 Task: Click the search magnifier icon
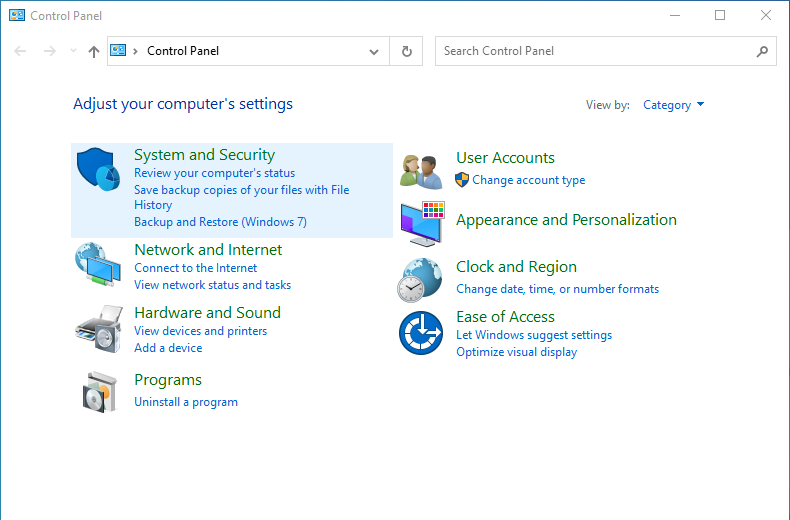[x=762, y=51]
